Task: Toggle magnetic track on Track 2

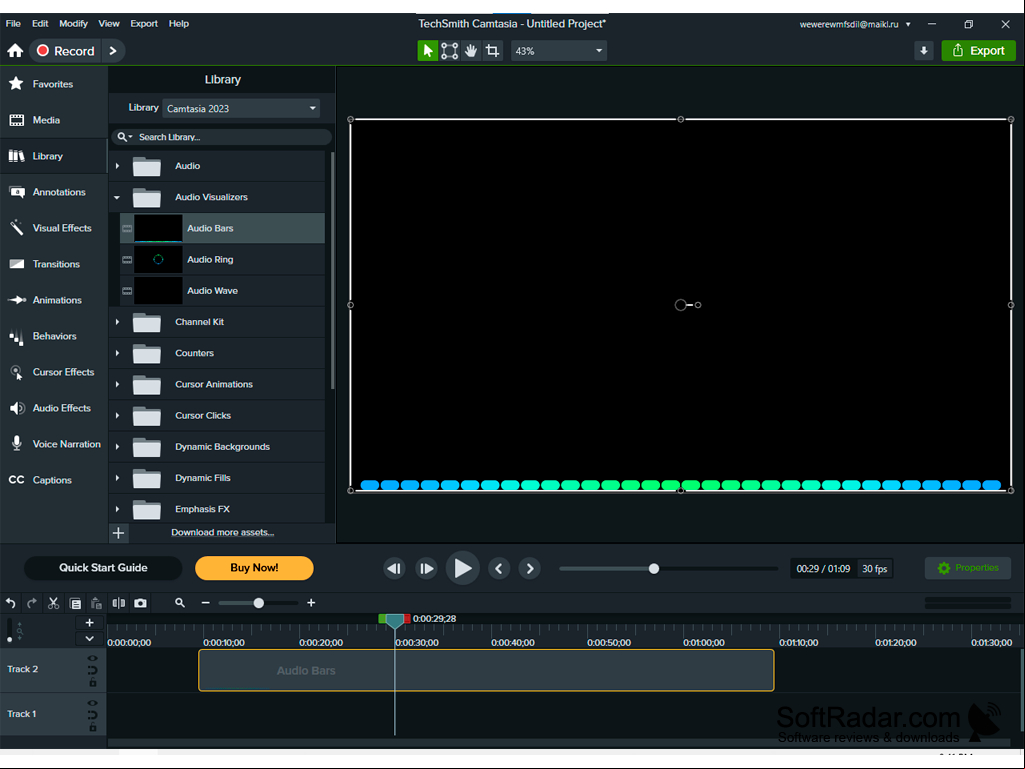Action: (x=92, y=670)
